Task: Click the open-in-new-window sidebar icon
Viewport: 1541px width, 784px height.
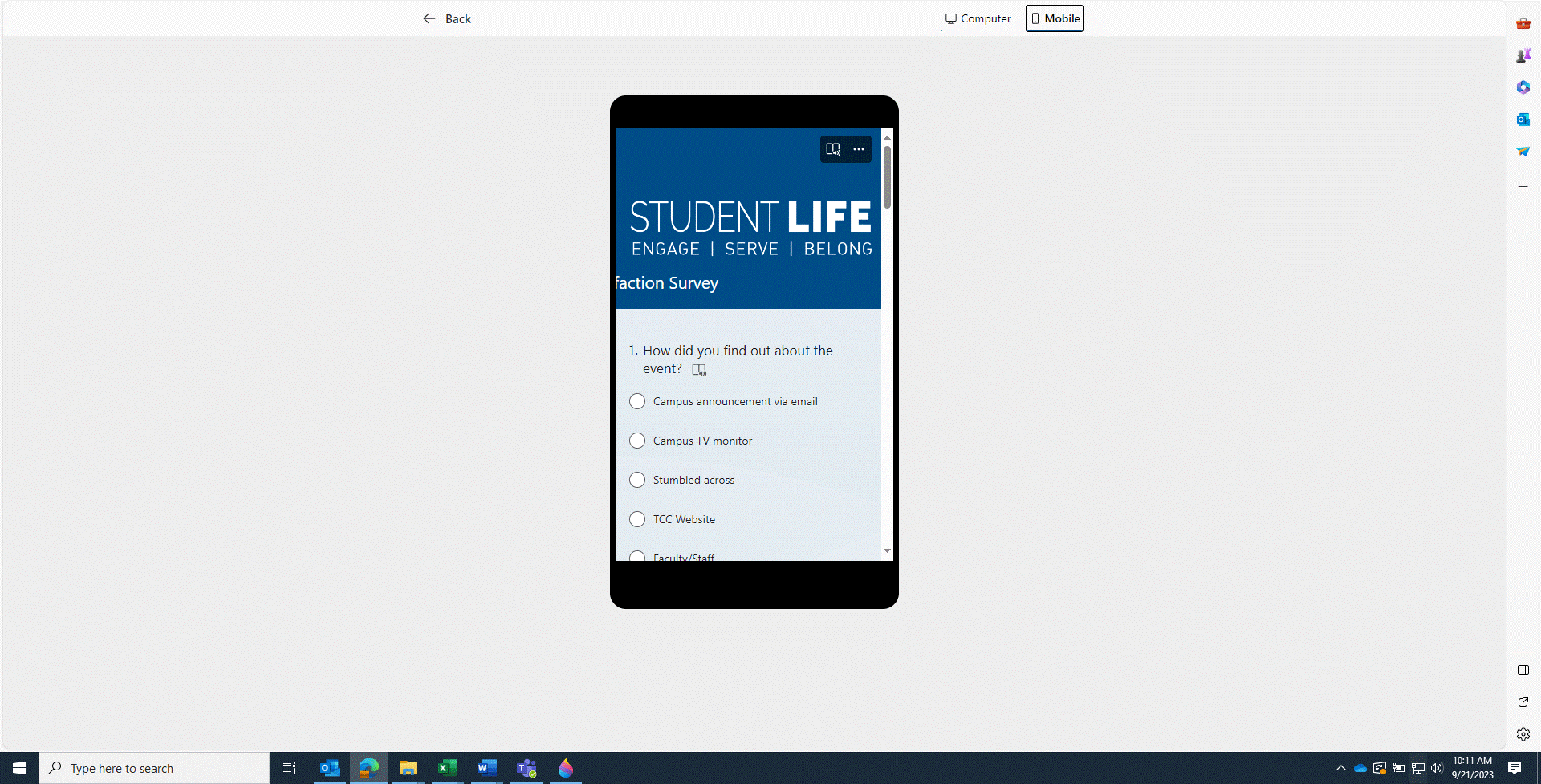Action: coord(1523,702)
